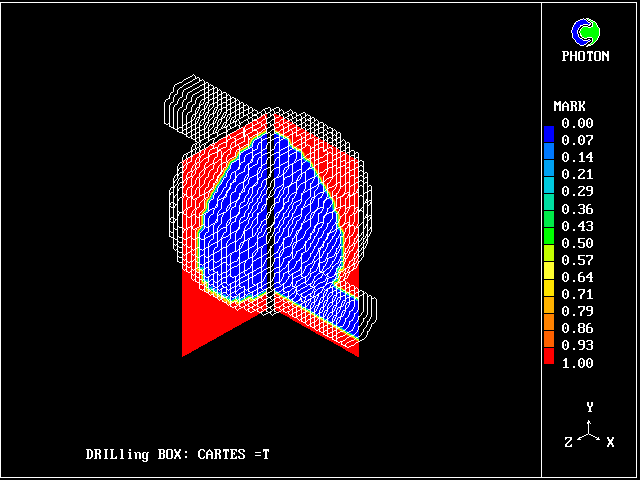Click the Z axis label on the triad
The width and height of the screenshot is (640, 480).
(569, 442)
